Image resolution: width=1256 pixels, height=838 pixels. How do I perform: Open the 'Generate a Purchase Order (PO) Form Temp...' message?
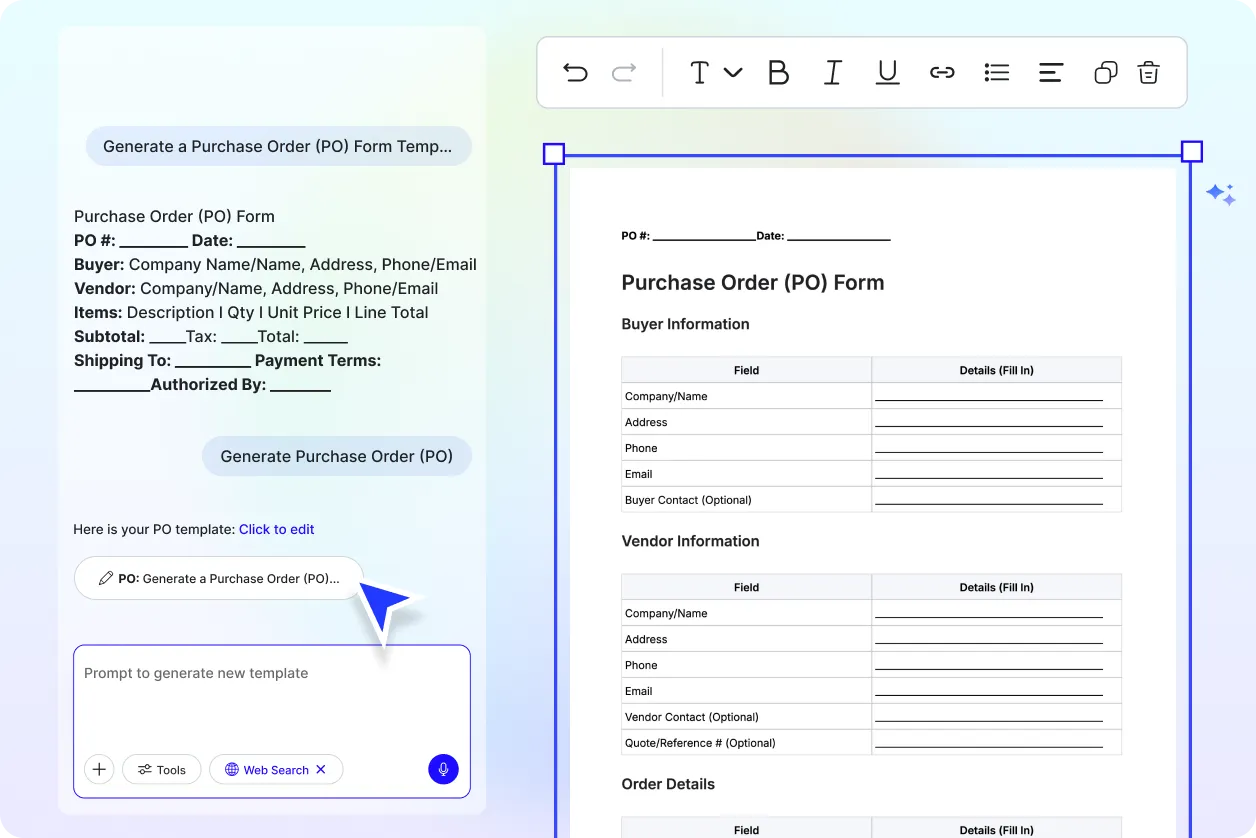click(278, 146)
